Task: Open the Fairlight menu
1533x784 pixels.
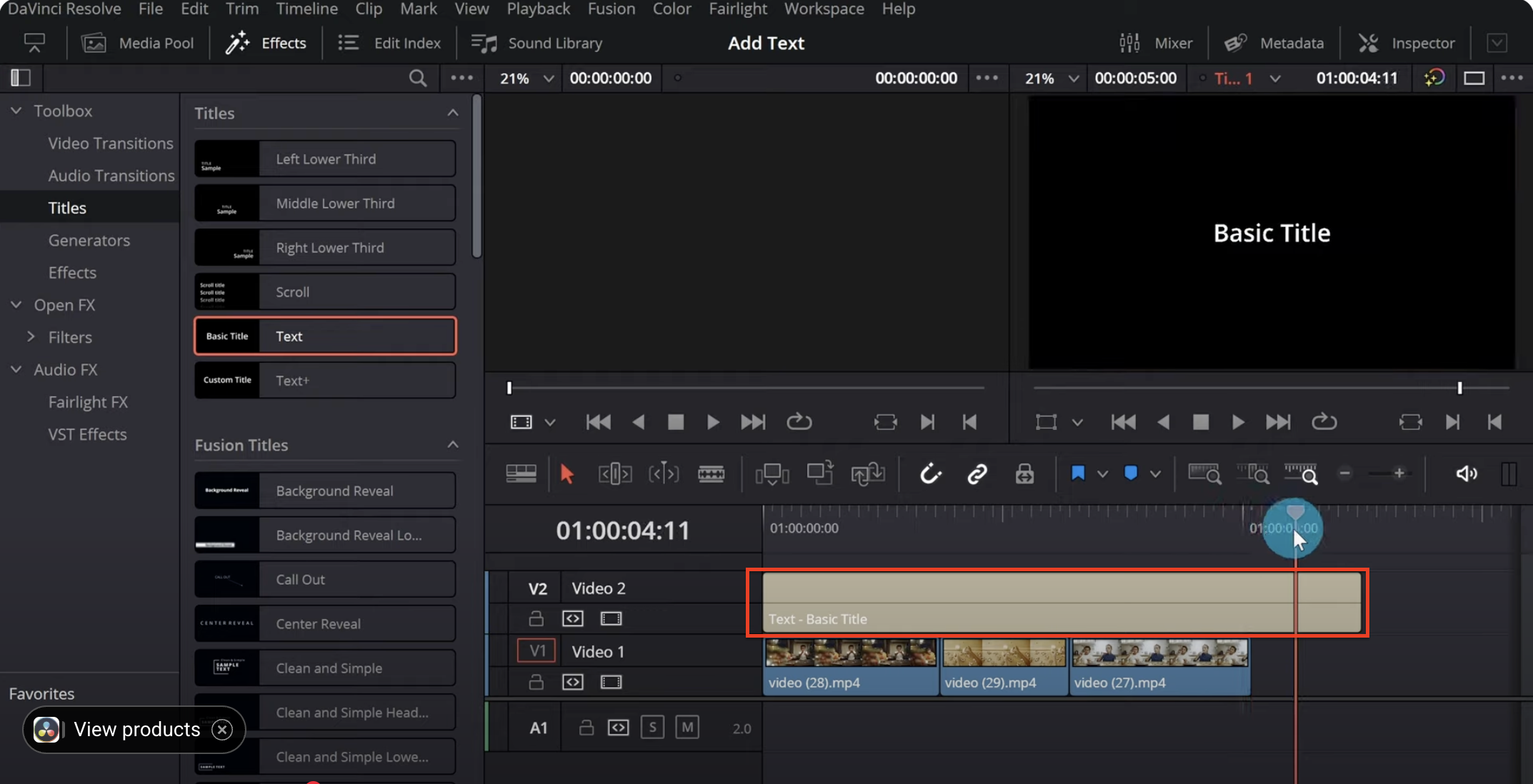Action: [738, 9]
